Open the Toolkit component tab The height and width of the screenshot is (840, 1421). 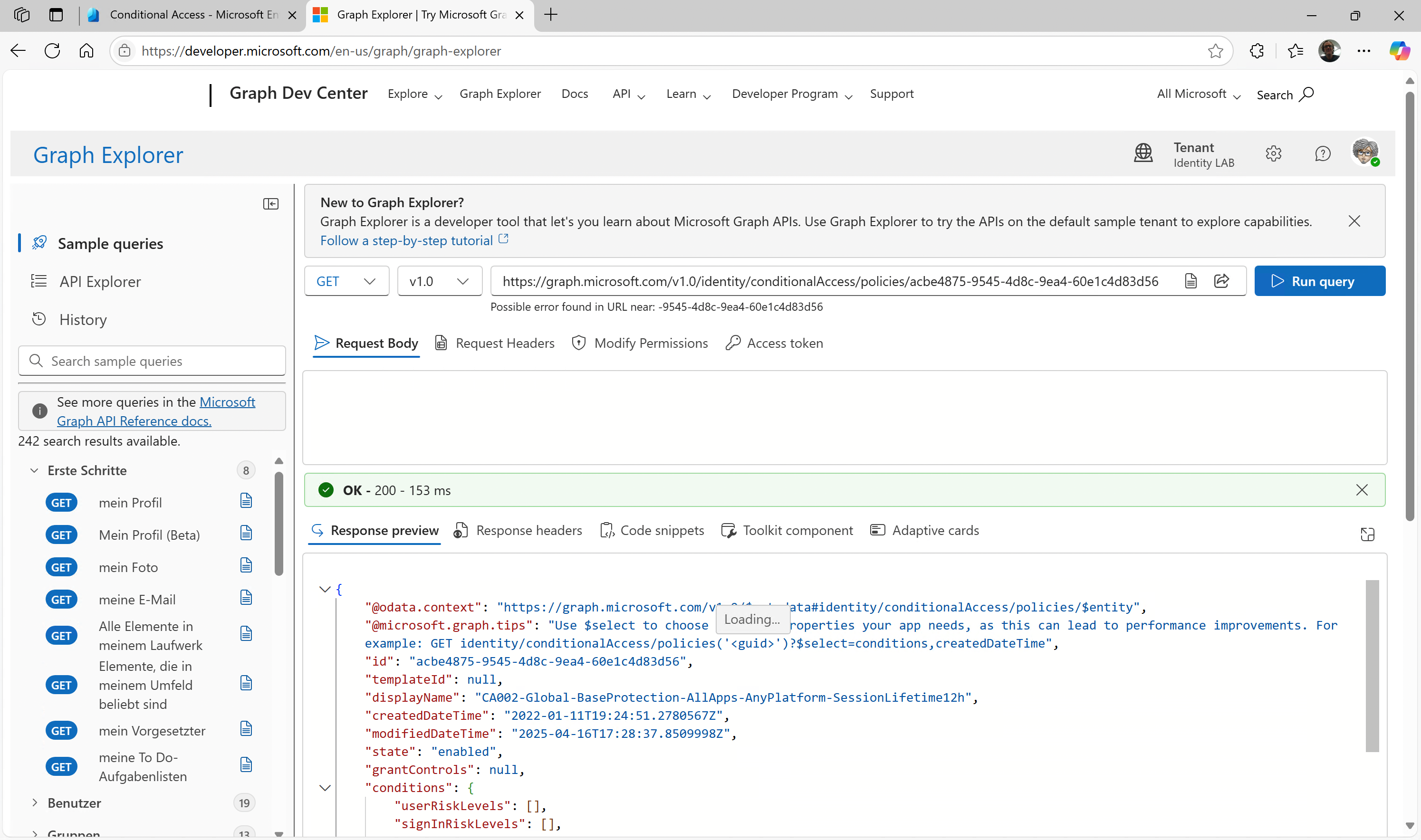(787, 530)
